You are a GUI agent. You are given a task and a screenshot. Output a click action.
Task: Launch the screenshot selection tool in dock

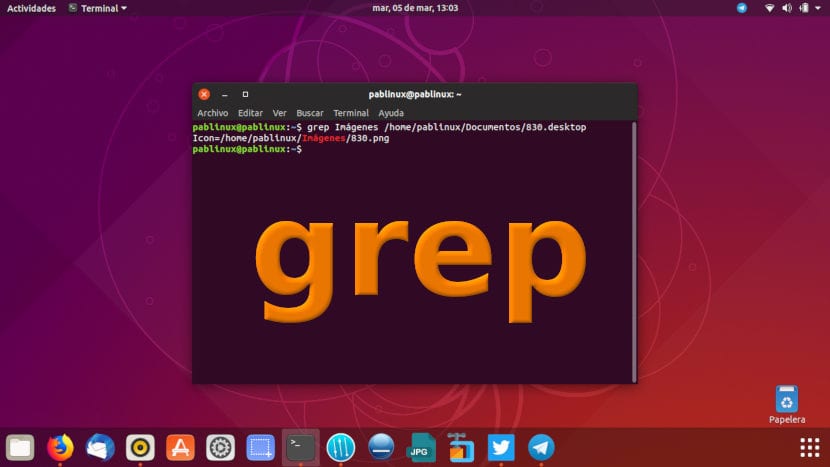pos(260,448)
